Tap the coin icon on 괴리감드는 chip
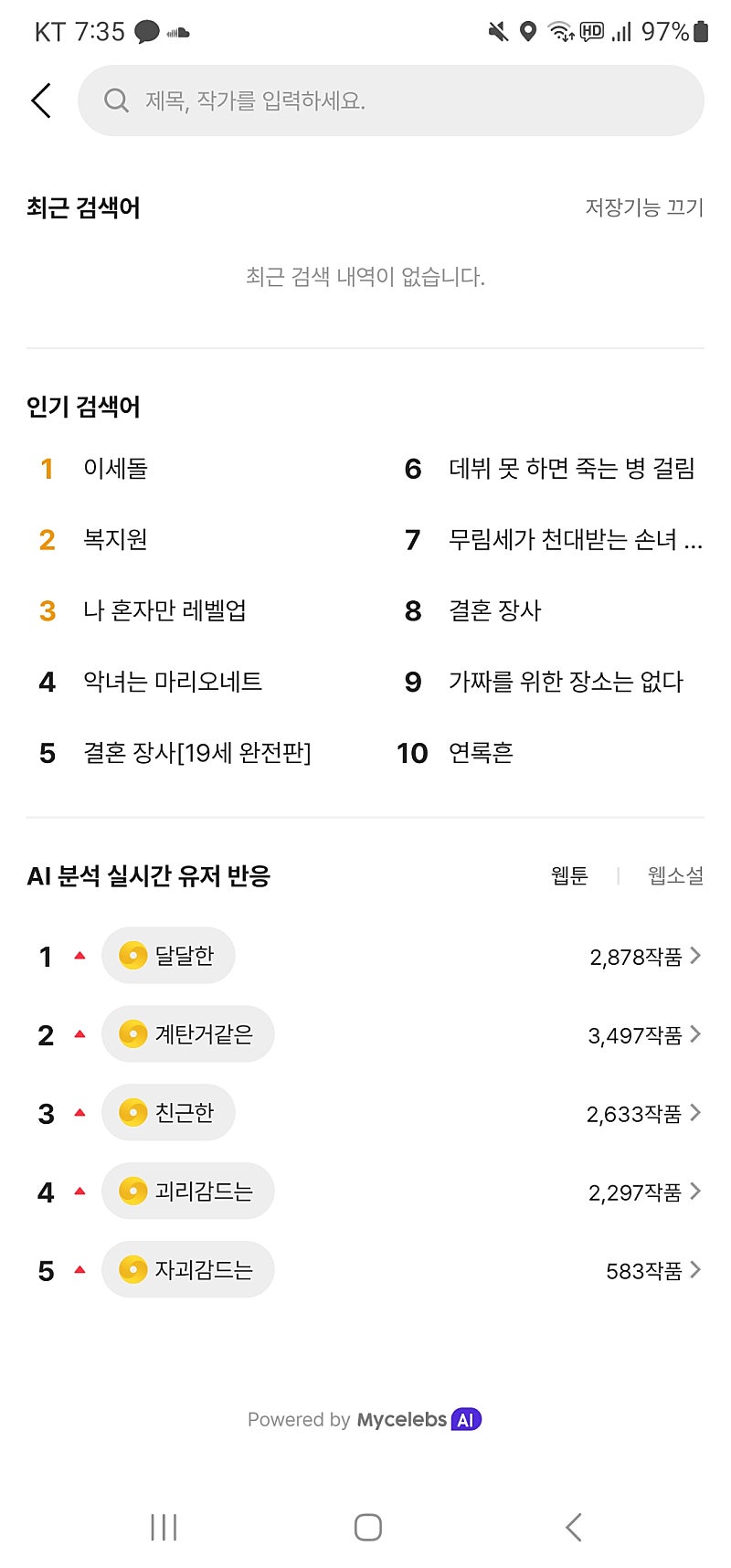Viewport: 731px width, 1568px height. [x=133, y=1192]
